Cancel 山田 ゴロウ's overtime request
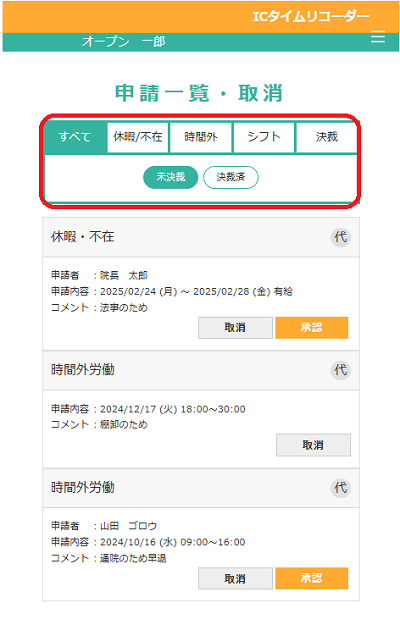The height and width of the screenshot is (625, 400). pyautogui.click(x=235, y=578)
